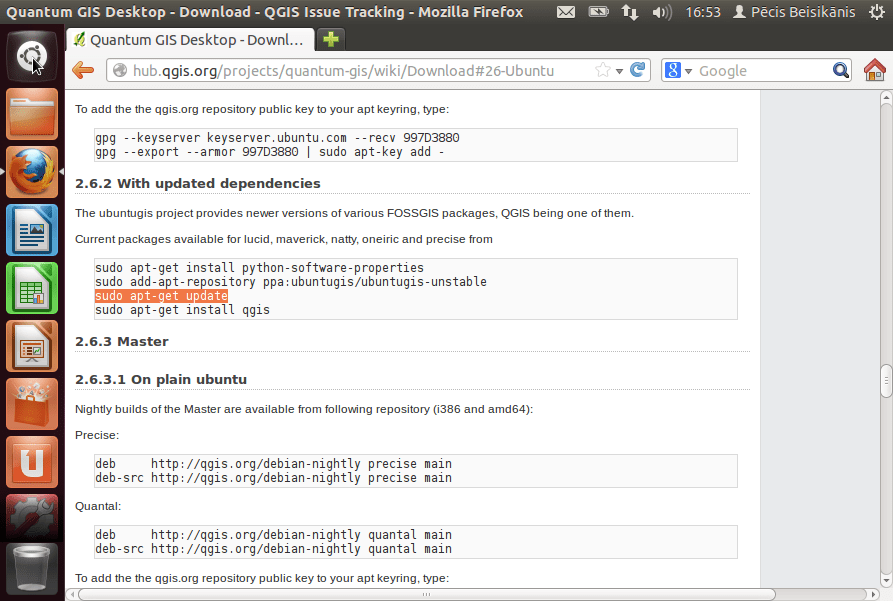Click the line sudo apt-get install qgis
The width and height of the screenshot is (893, 601).
coord(182,310)
